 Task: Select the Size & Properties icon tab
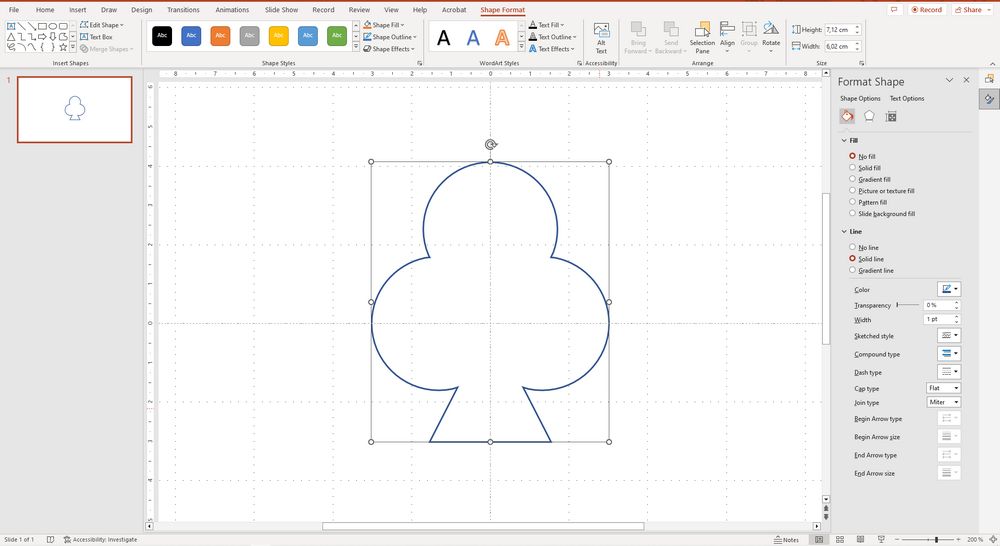[x=891, y=116]
